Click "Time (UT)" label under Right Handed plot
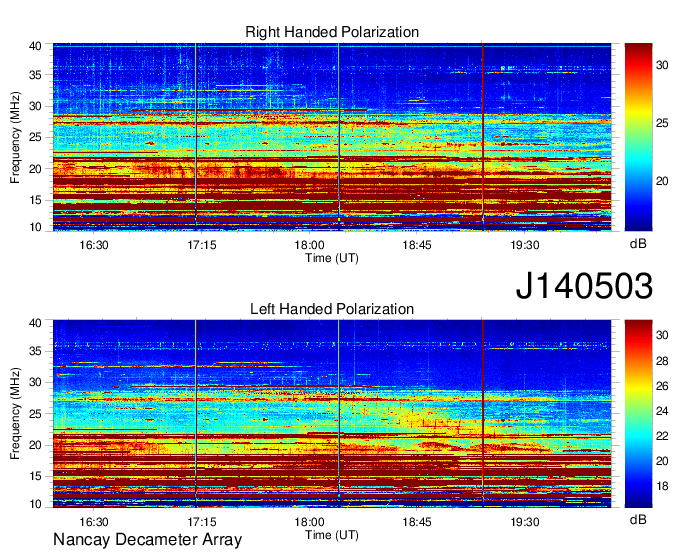680x552 pixels. pyautogui.click(x=332, y=258)
